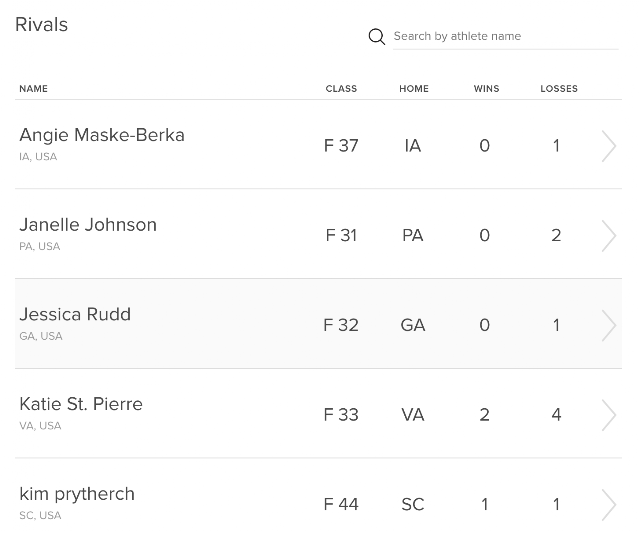Select the Janelle Johnson name link
The image size is (640, 533).
pos(88,225)
